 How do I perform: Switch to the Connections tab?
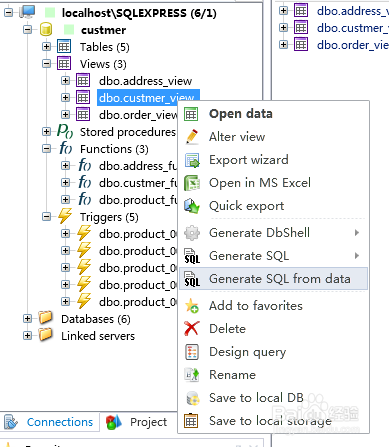[49, 422]
